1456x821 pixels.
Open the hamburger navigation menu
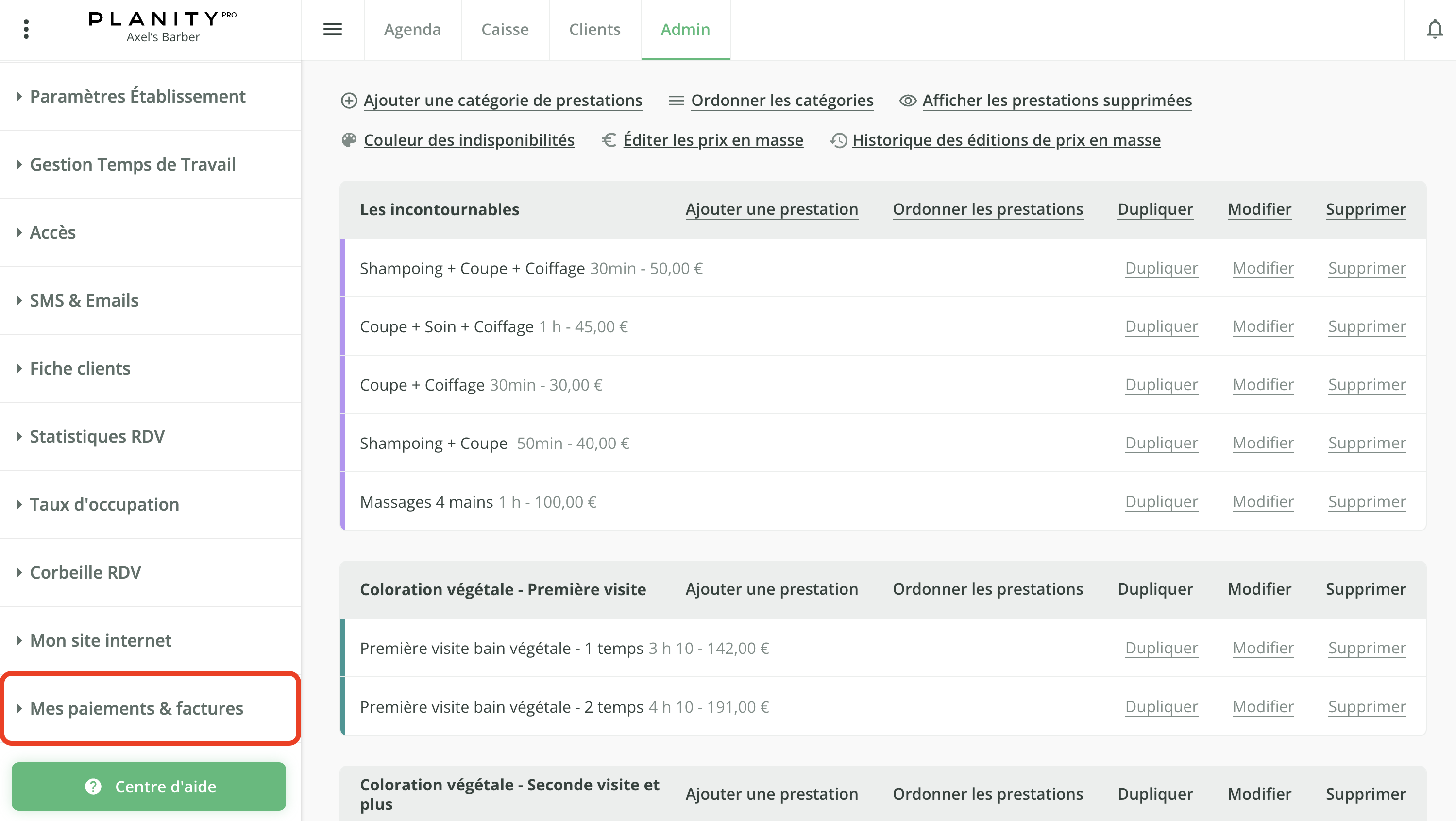(x=333, y=29)
